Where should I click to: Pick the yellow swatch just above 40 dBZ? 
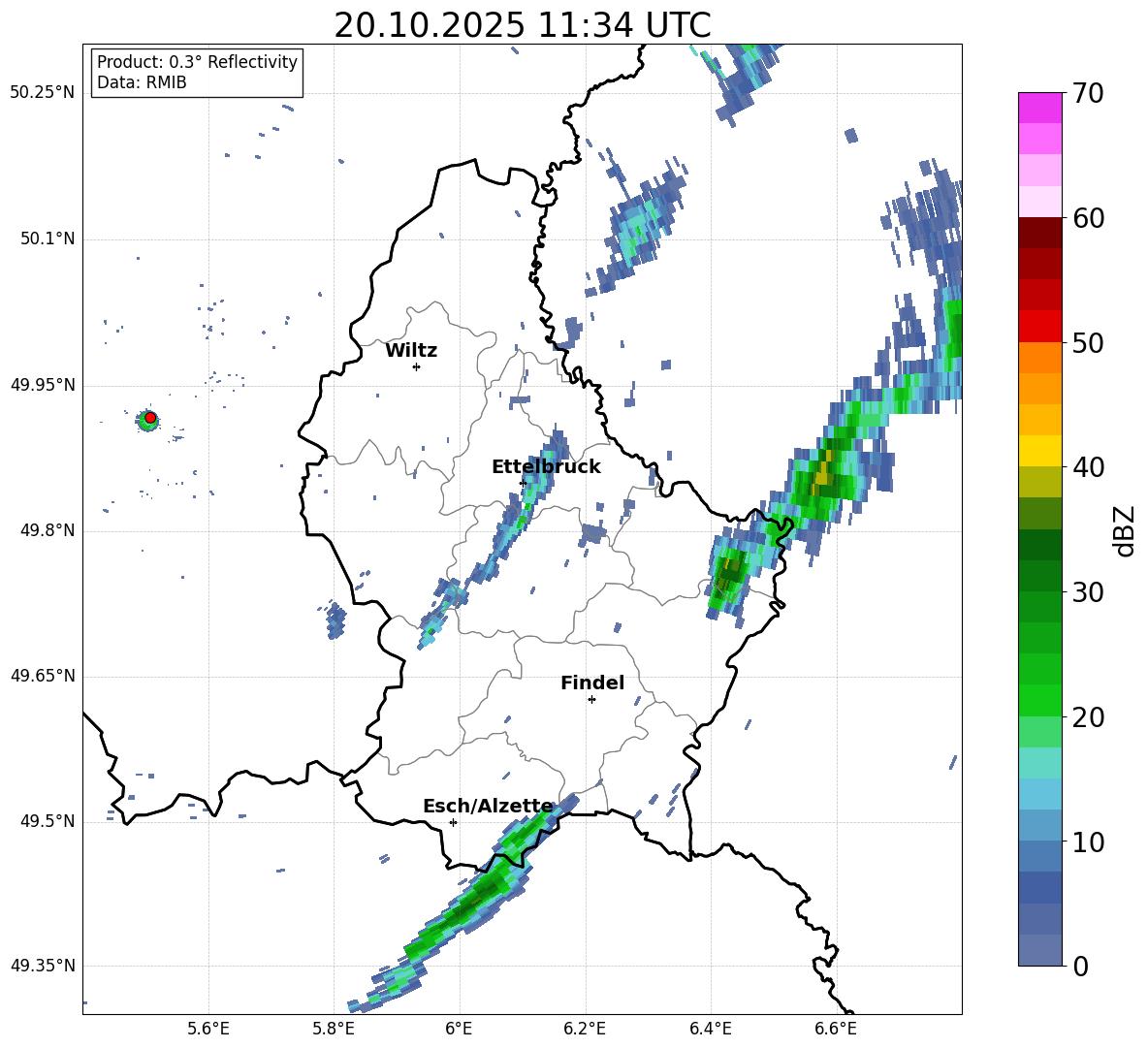pos(1039,451)
